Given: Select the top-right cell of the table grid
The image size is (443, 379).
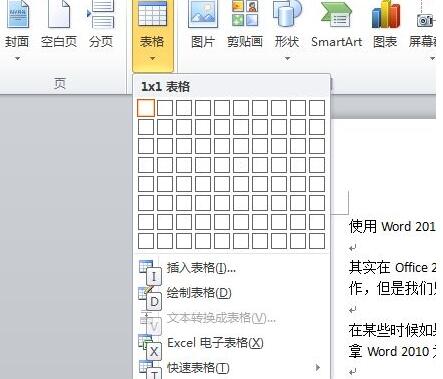Looking at the screenshot, I should pos(317,108).
